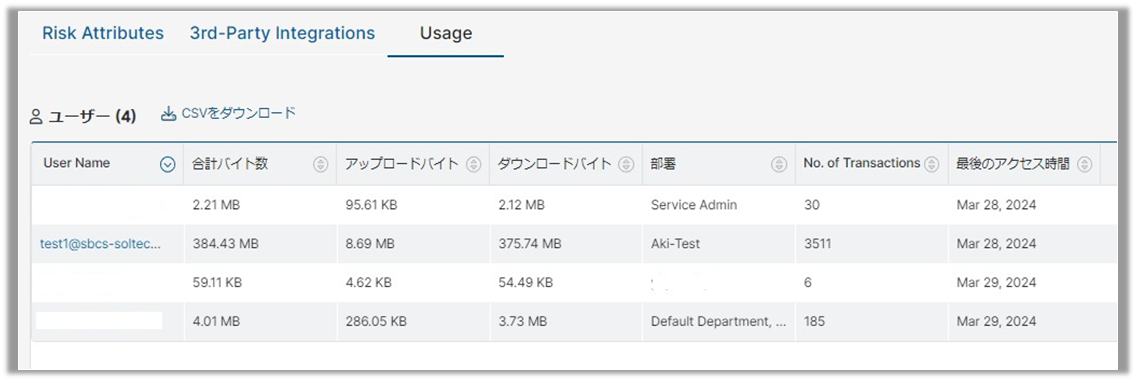Sort by 合計バイト数 column sort icon
Viewport: 1136px width, 381px height.
pyautogui.click(x=320, y=164)
